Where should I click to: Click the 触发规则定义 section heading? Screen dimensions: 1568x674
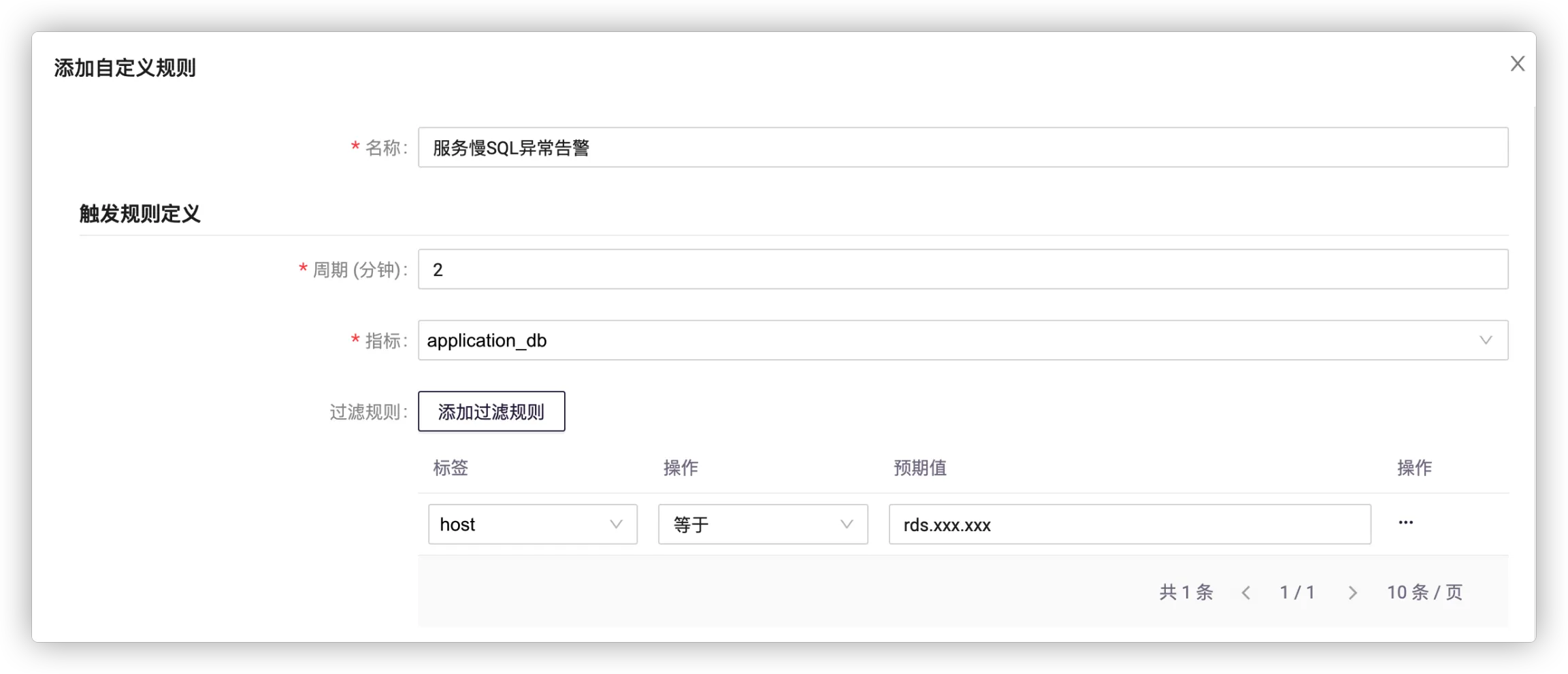[140, 214]
